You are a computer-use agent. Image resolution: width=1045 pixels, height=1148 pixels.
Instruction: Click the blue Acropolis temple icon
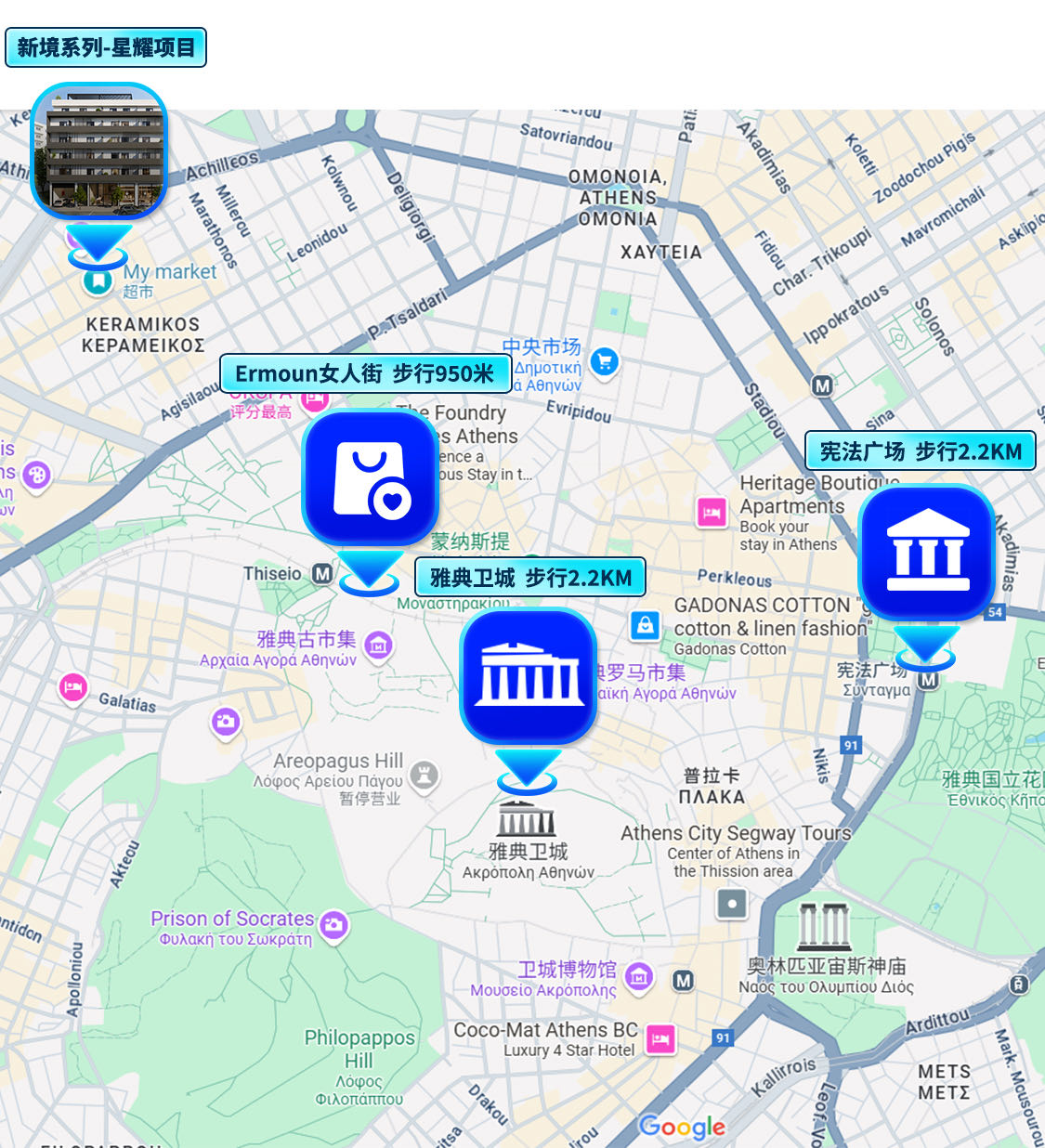[528, 676]
